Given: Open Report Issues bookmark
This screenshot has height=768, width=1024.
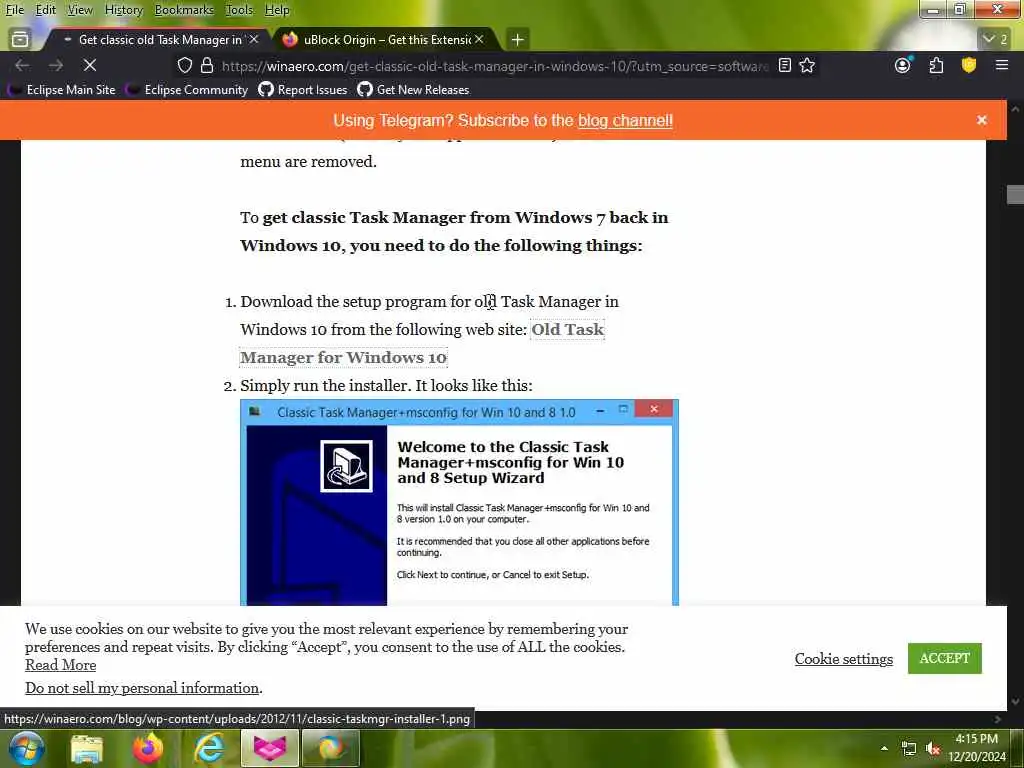Looking at the screenshot, I should click(x=303, y=90).
